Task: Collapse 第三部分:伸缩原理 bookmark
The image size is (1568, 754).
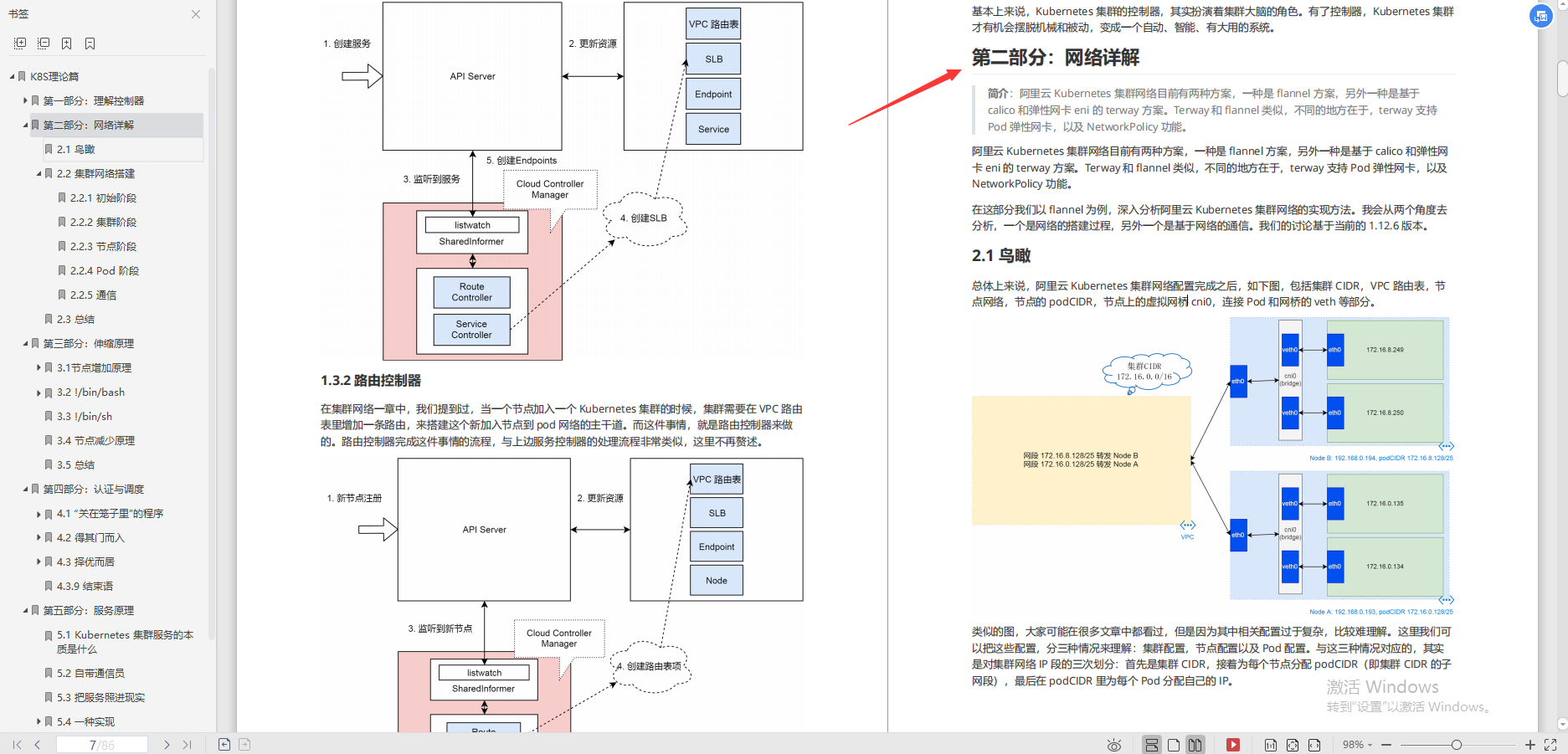Action: click(25, 343)
